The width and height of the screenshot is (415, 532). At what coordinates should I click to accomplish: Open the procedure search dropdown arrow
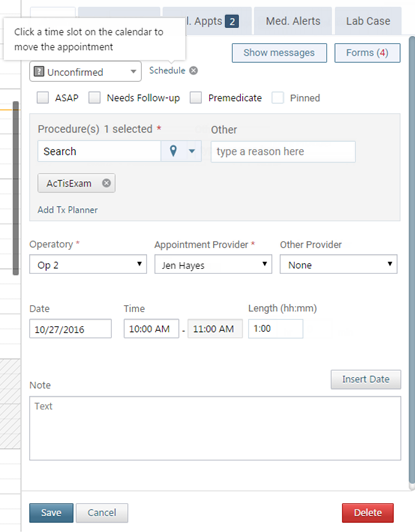192,151
